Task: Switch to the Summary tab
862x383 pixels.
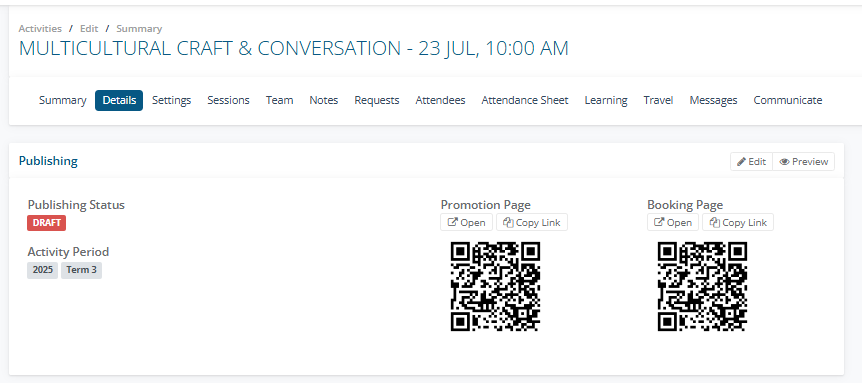Action: click(x=63, y=101)
